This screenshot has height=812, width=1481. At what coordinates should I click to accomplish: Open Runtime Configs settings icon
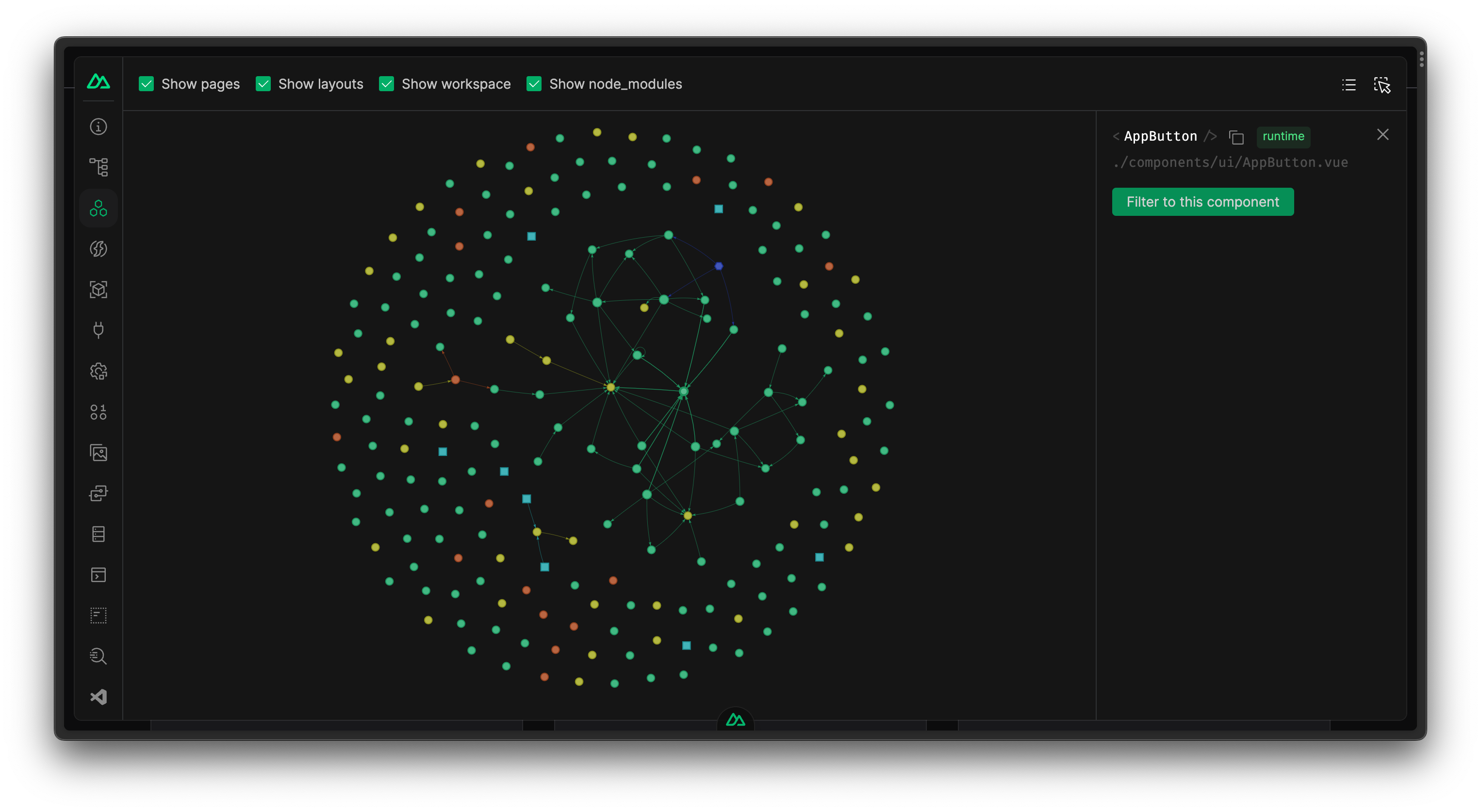point(99,371)
